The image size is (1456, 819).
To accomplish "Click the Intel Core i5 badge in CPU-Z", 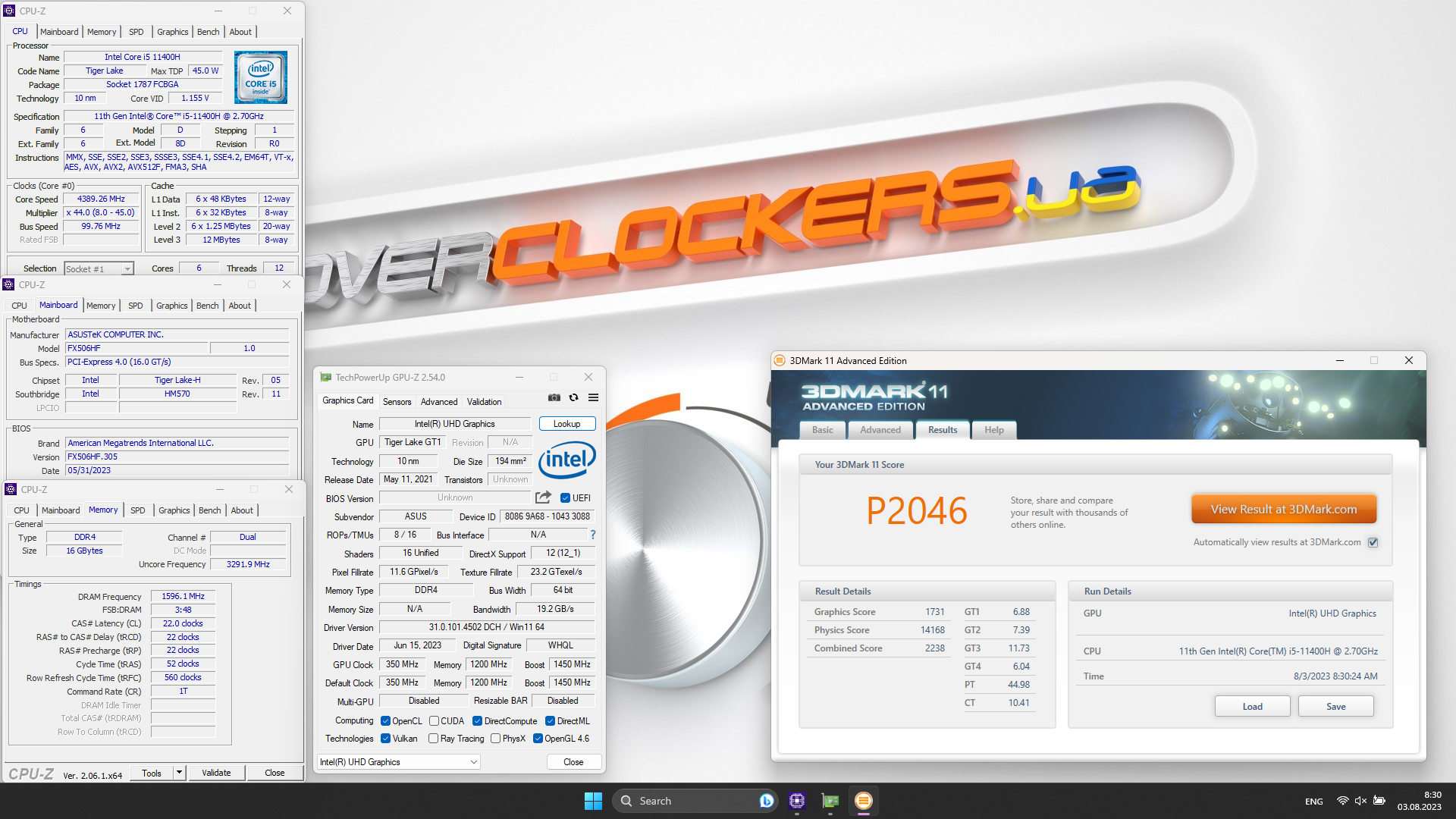I will (x=261, y=77).
